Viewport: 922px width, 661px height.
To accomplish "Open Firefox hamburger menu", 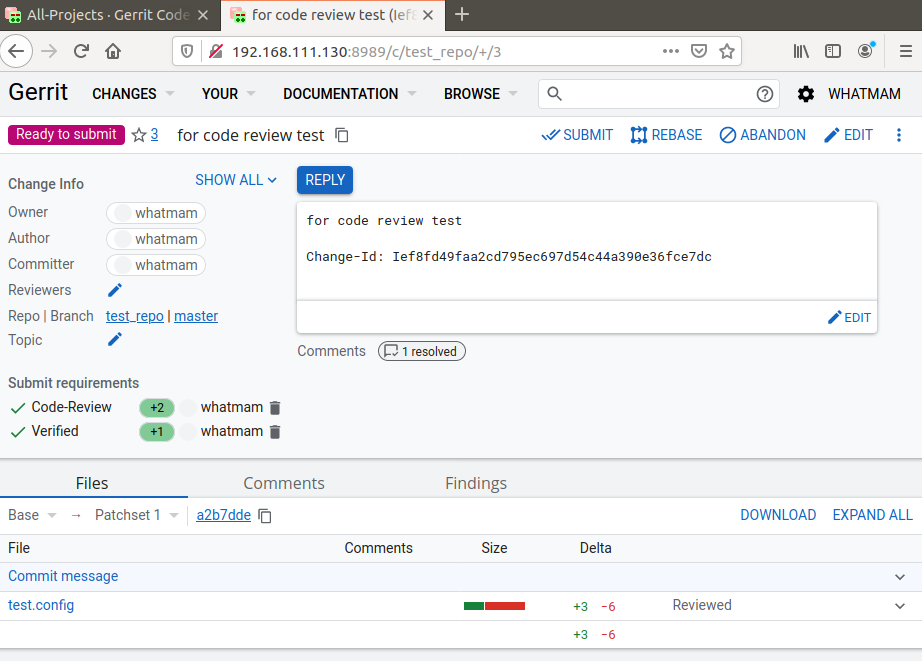I will coord(906,51).
